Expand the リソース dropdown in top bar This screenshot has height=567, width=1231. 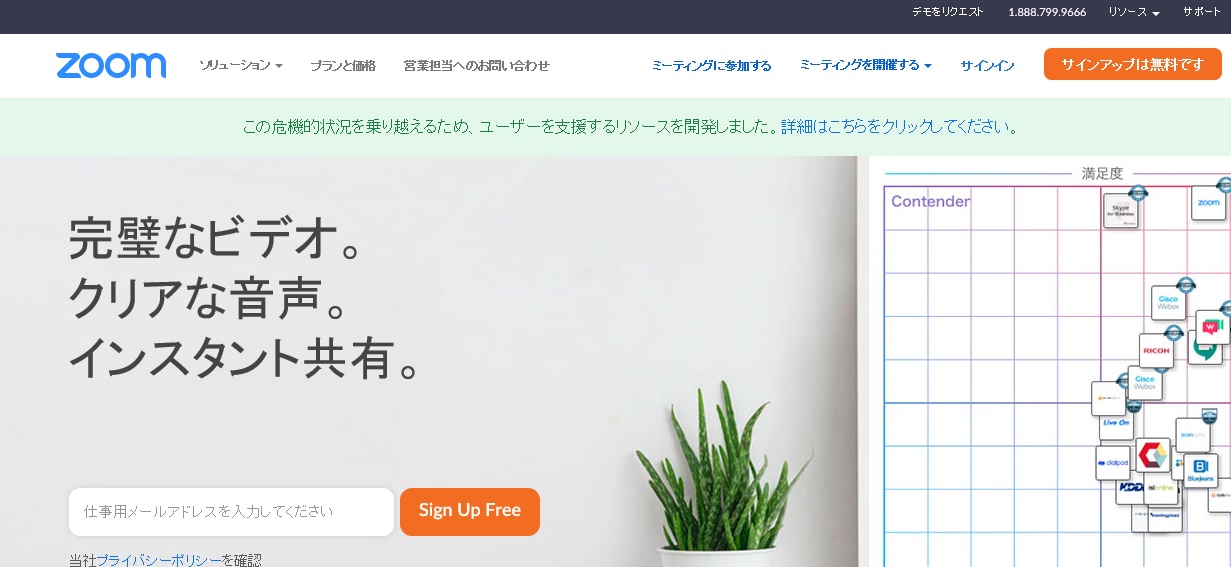[1134, 12]
